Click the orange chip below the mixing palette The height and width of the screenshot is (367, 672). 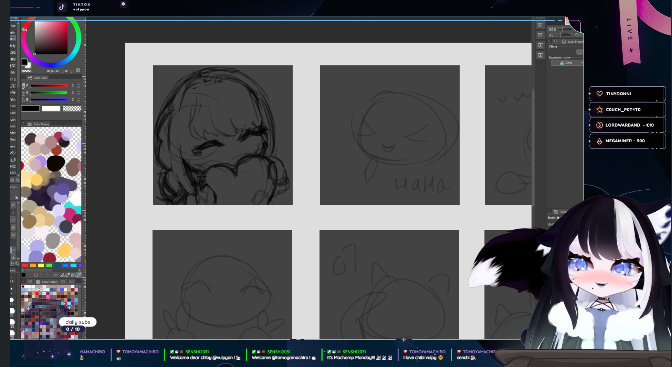[x=33, y=266]
